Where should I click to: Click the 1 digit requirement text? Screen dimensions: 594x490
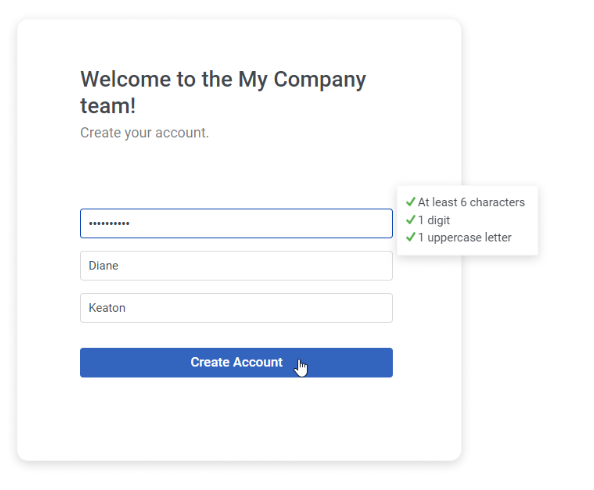pyautogui.click(x=434, y=220)
